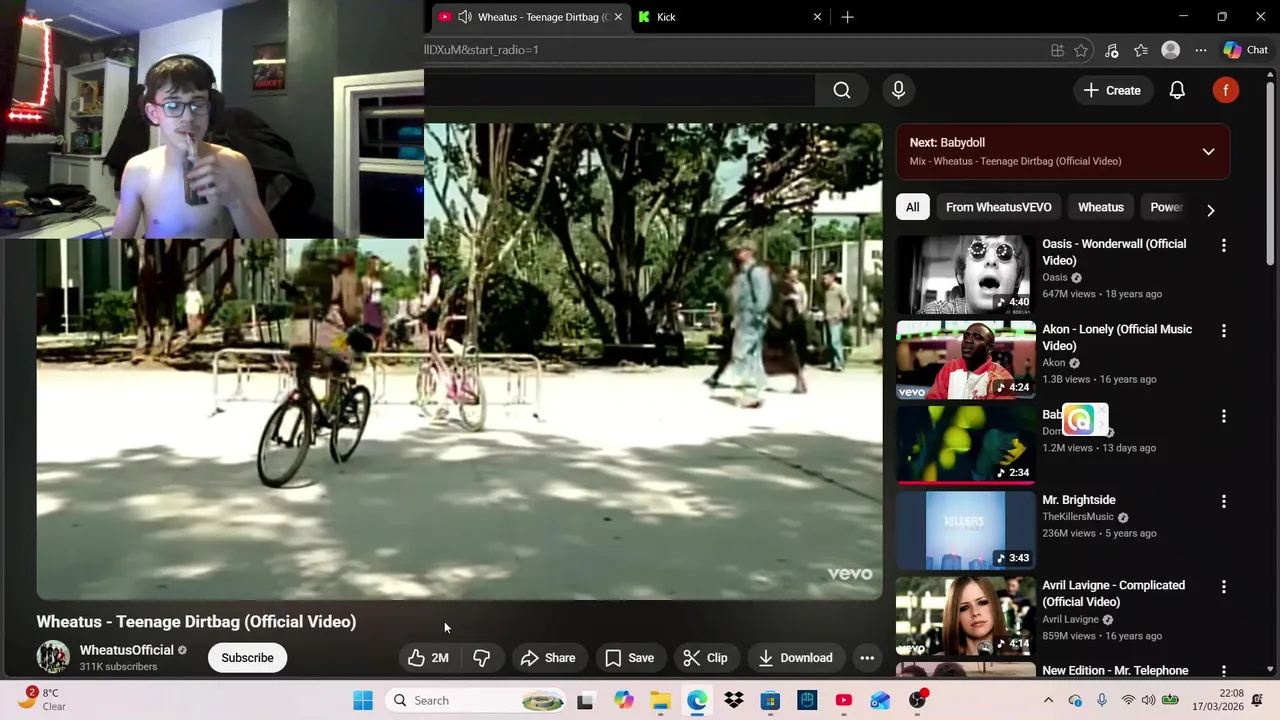Click the Clip button
Image resolution: width=1280 pixels, height=720 pixels.
coord(705,657)
